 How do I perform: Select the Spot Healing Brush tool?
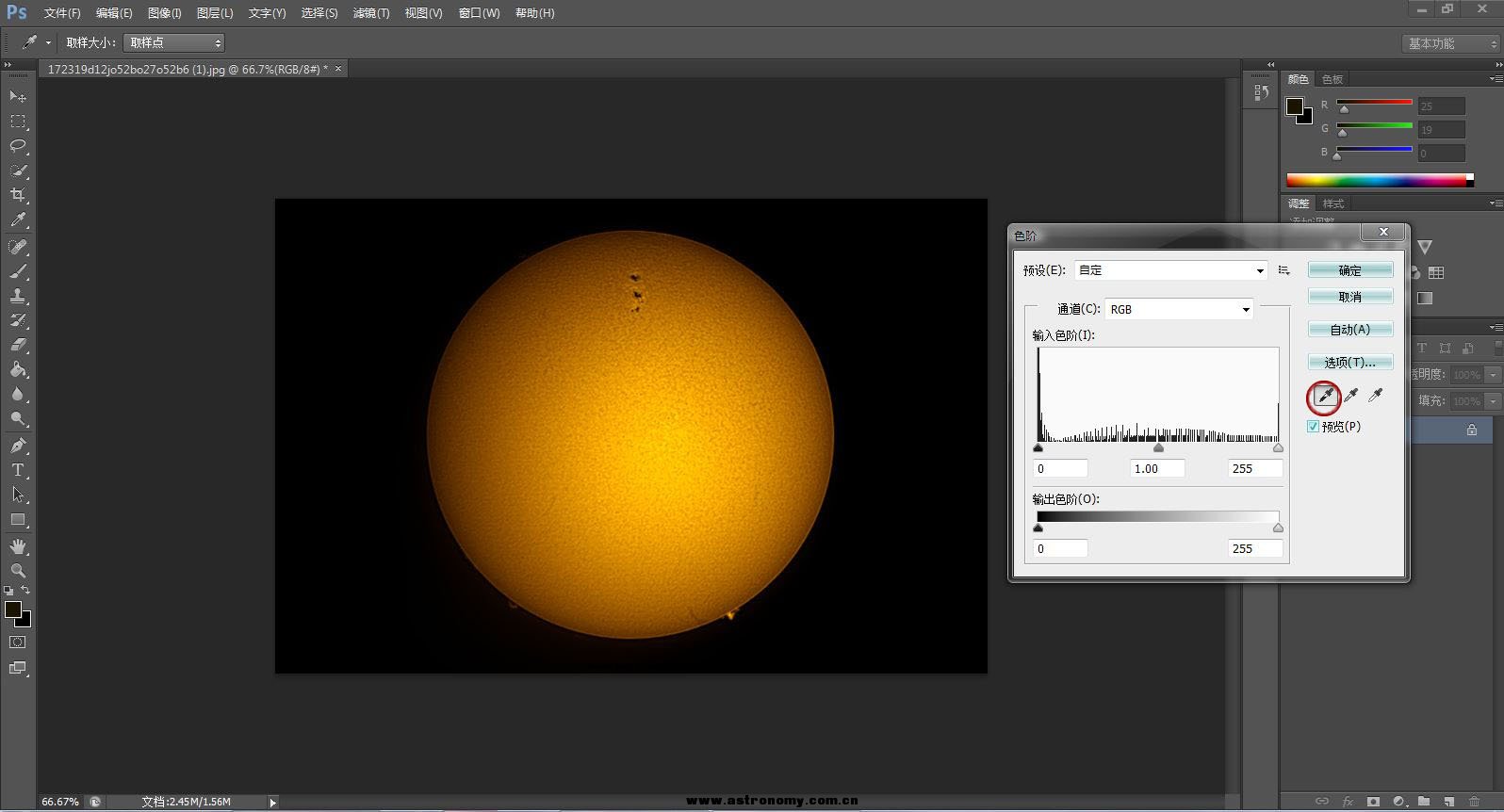18,247
